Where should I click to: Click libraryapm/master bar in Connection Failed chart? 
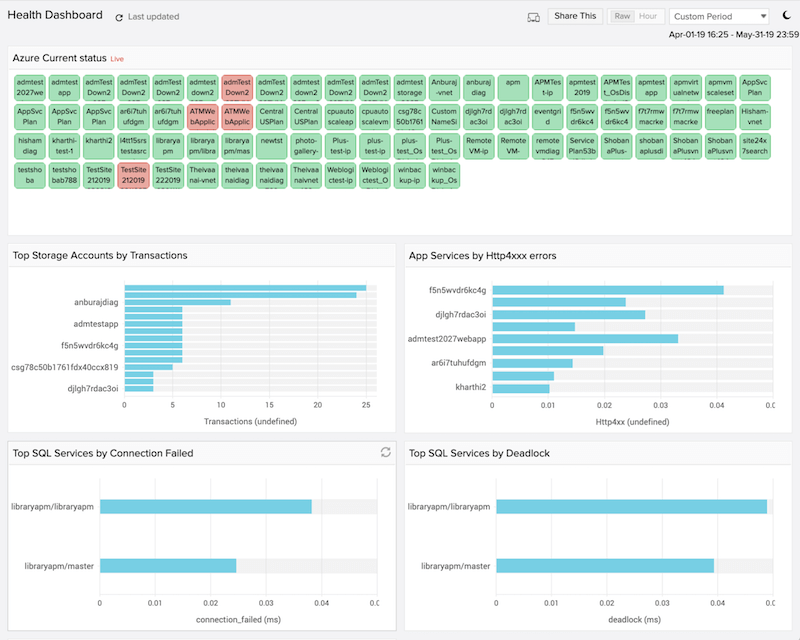(168, 565)
